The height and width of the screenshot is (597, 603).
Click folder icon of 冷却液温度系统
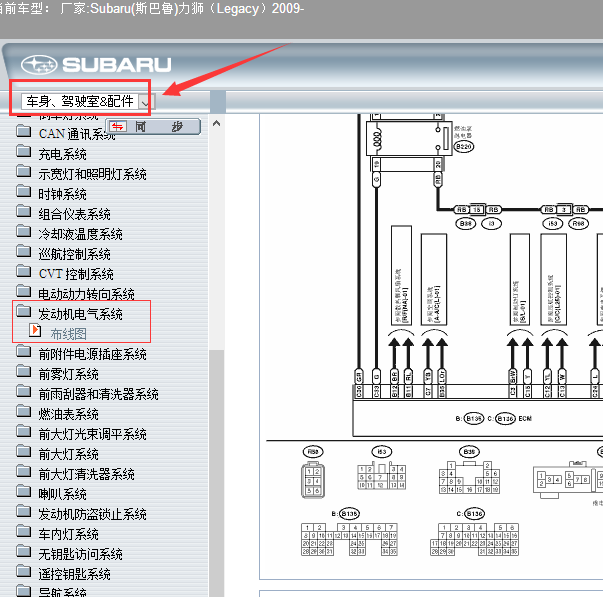[x=24, y=231]
